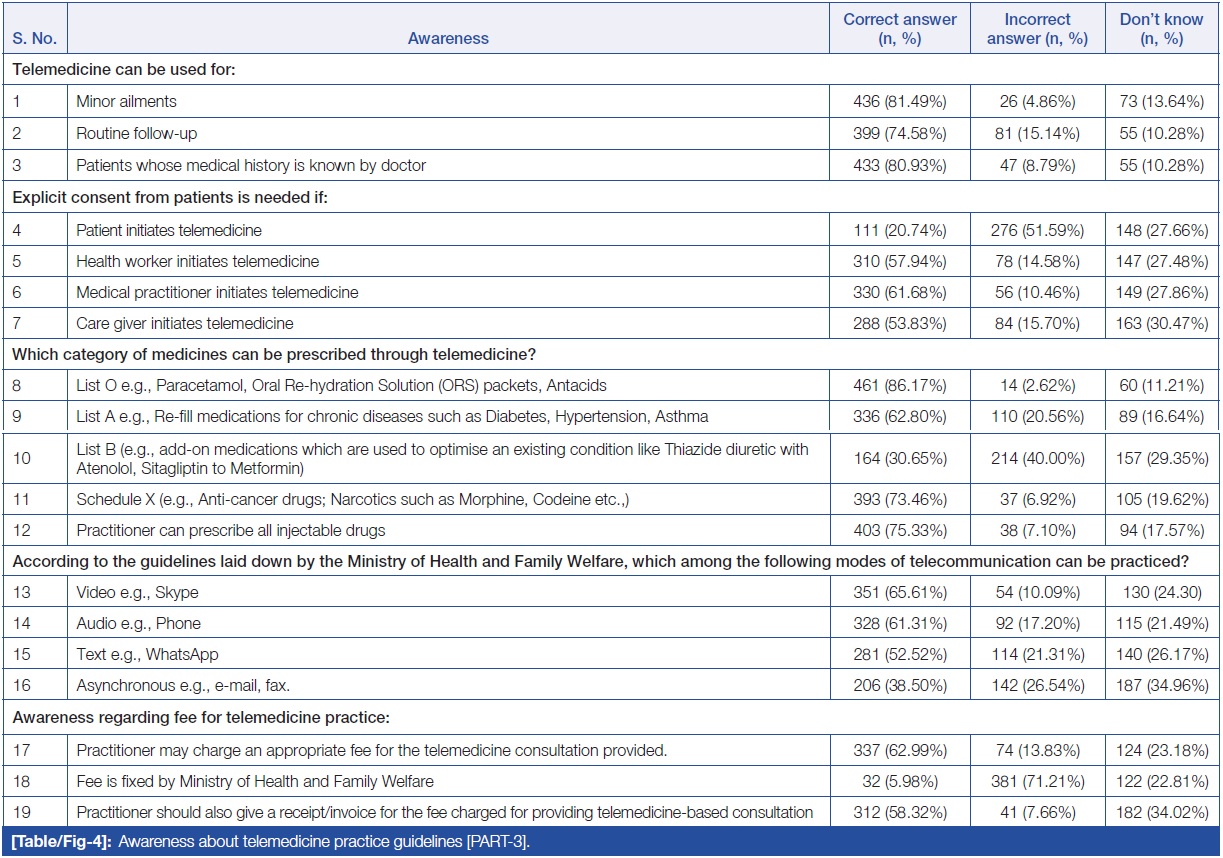Click the 'Routine follow-up' row text
Viewport: 1223px width, 858px height.
click(135, 134)
